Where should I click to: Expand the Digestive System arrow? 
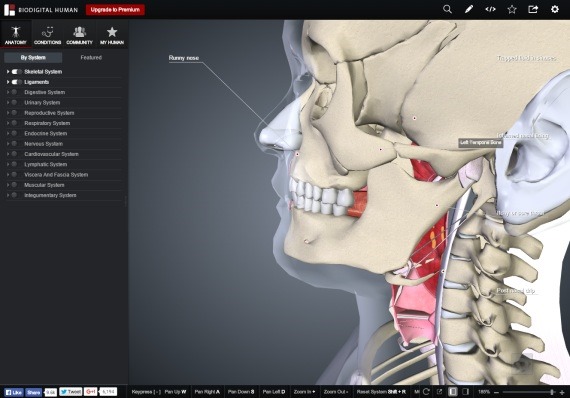8,92
